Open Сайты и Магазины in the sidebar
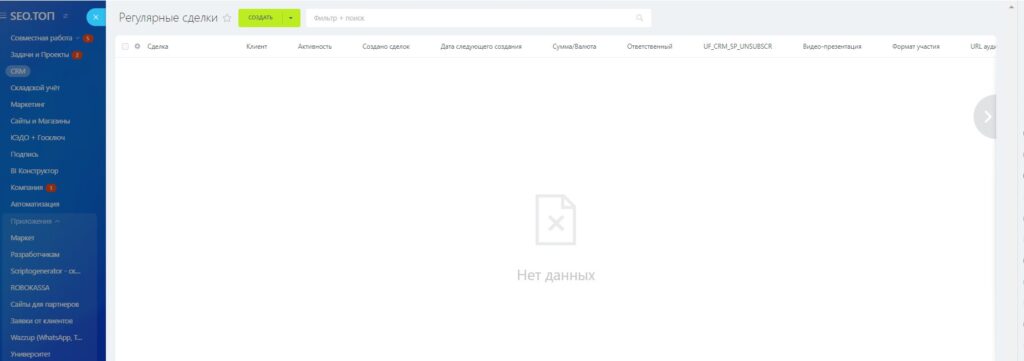 [x=40, y=121]
